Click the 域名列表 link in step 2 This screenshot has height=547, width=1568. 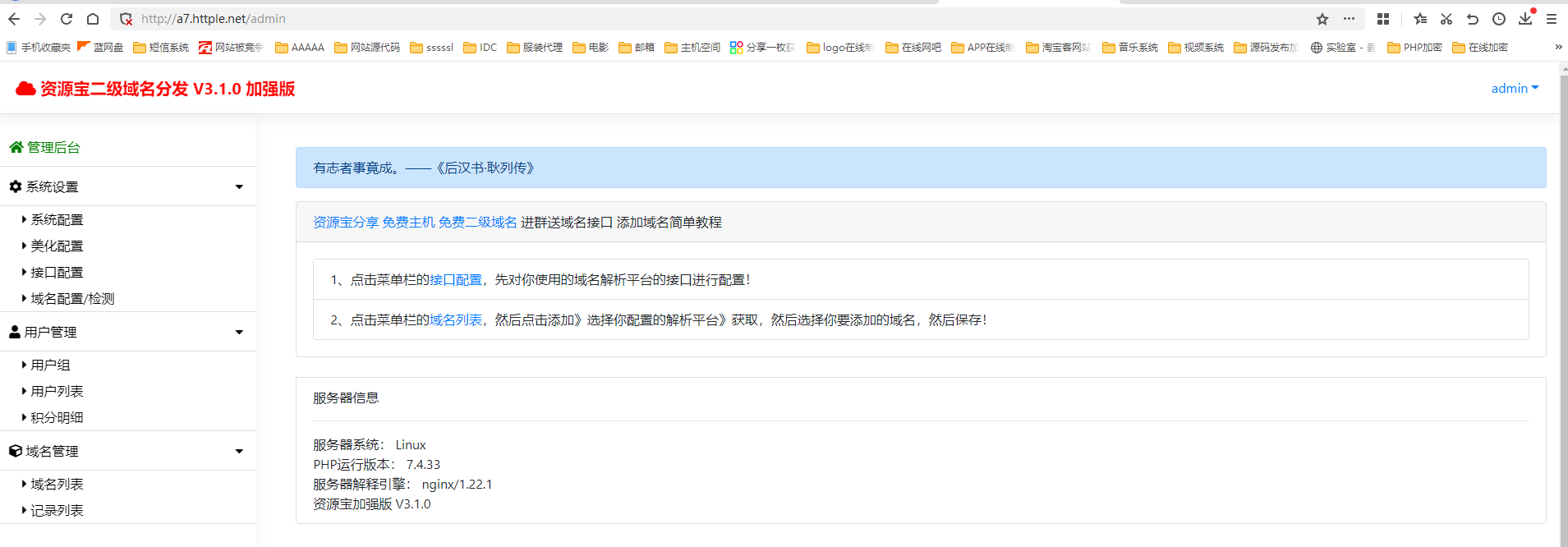coord(456,319)
